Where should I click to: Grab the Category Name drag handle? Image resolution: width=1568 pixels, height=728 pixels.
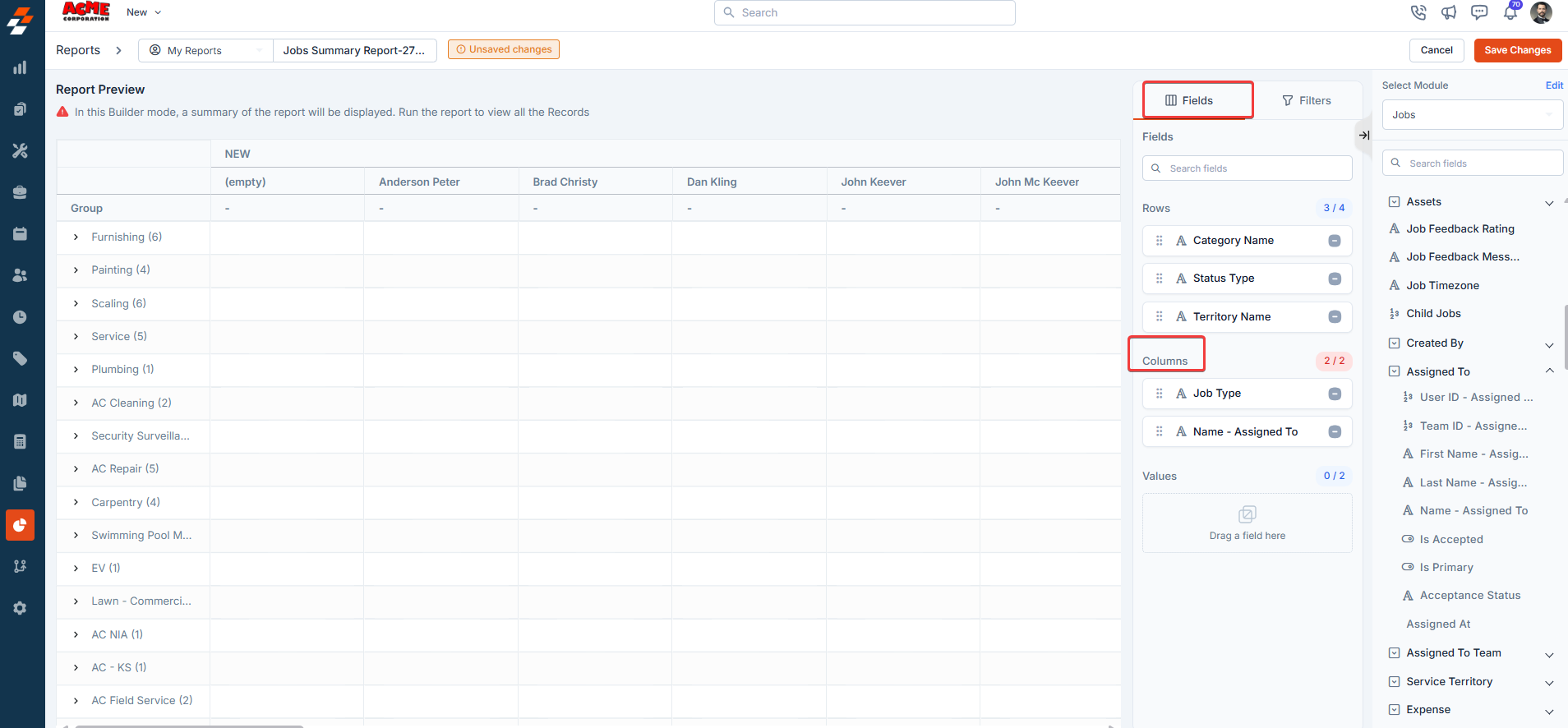point(1160,241)
